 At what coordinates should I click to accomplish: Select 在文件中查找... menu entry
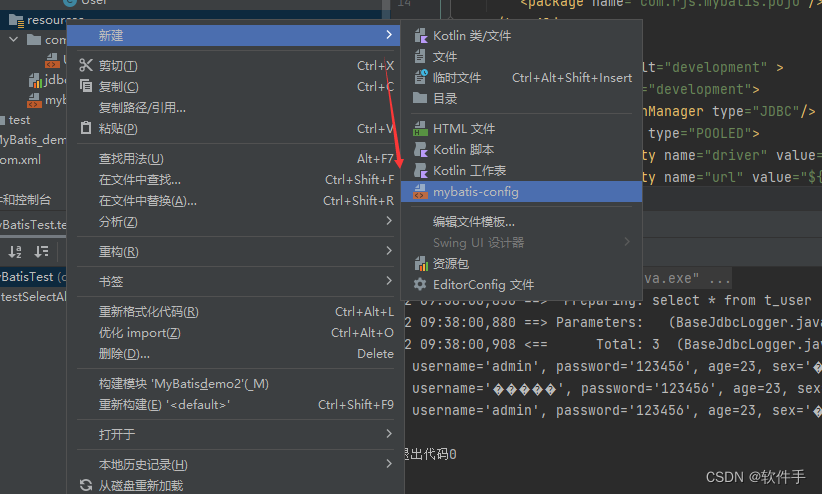click(x=236, y=179)
